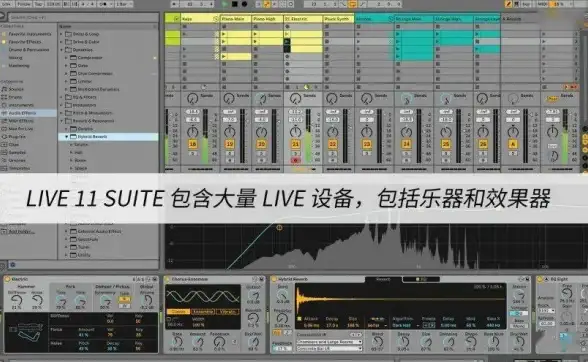Toggle the orange Loop switch
Image resolution: width=588 pixels, height=362 pixels.
pos(352,4)
